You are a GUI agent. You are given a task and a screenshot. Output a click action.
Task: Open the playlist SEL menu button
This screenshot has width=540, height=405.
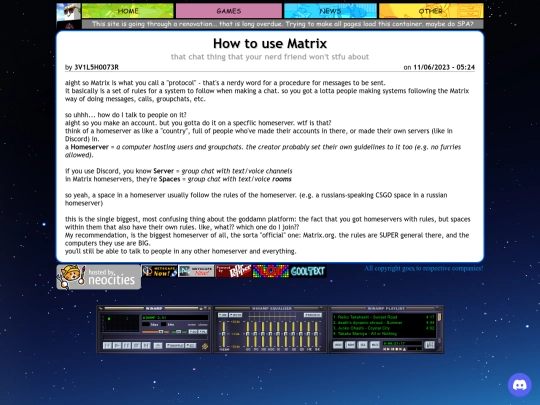(362, 345)
